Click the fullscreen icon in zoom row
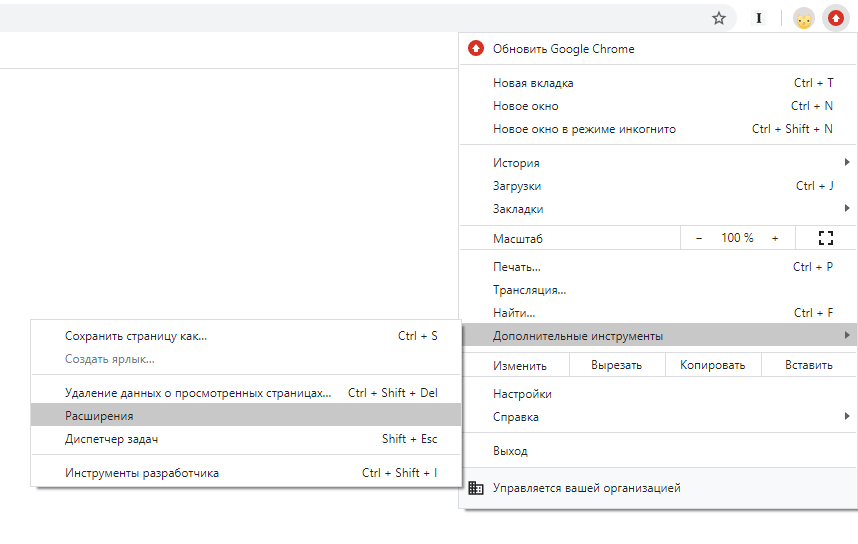 pyautogui.click(x=825, y=238)
